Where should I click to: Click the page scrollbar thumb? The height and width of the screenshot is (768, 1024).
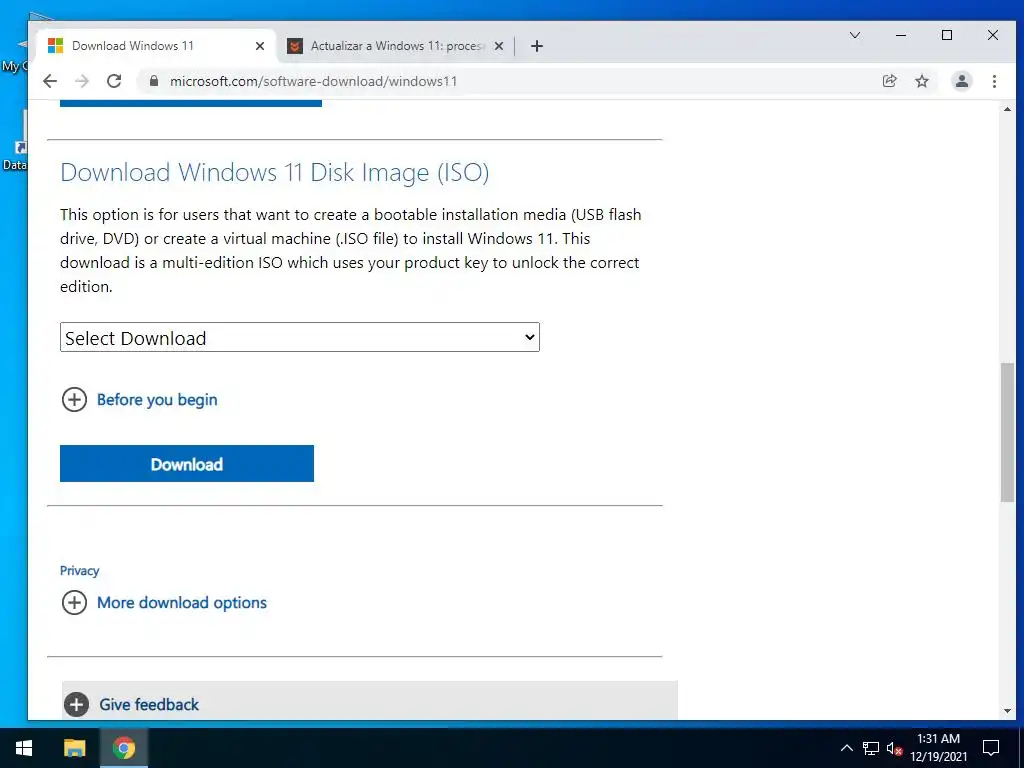coord(1007,432)
